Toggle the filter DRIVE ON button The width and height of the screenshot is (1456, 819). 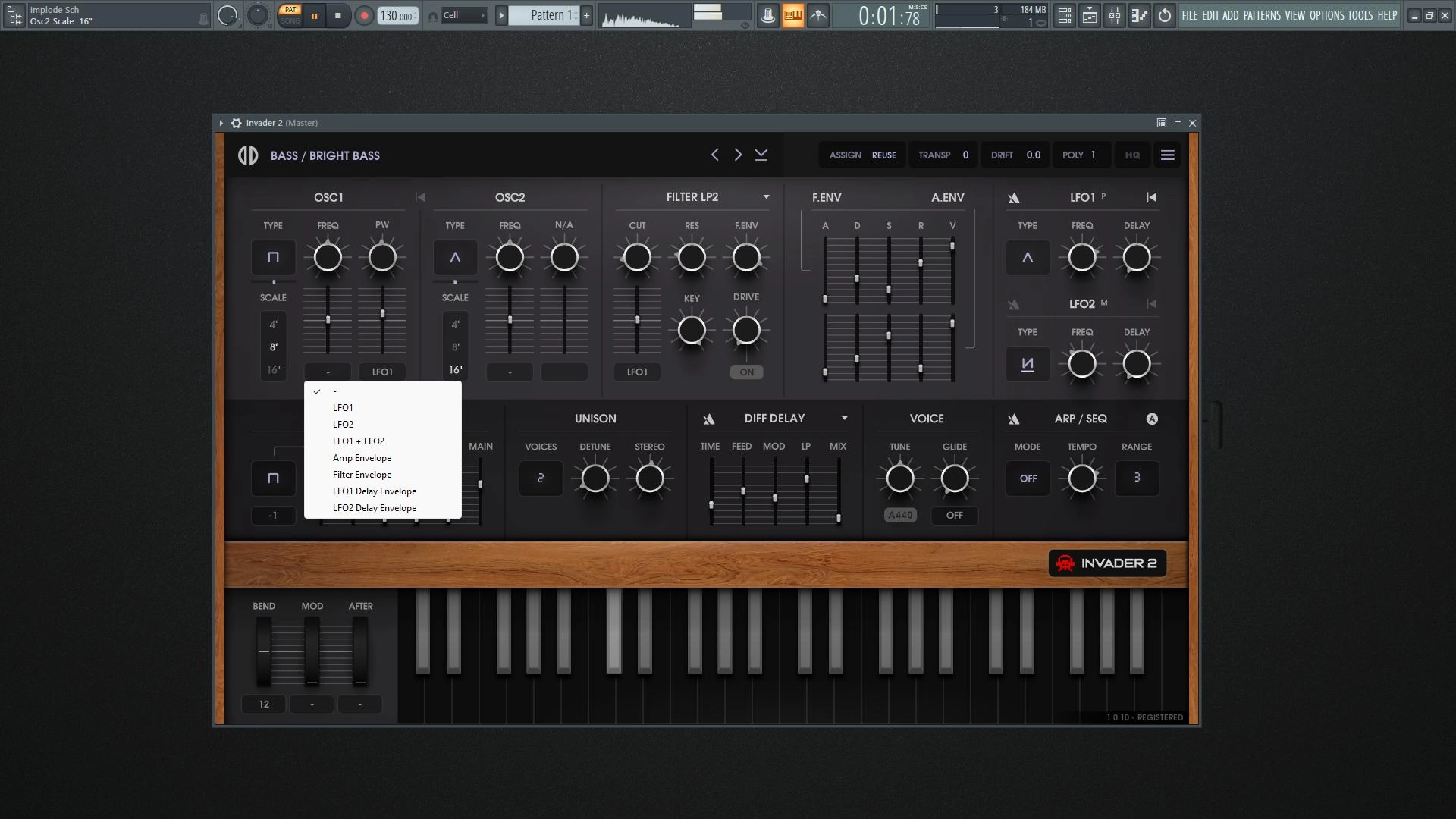click(747, 372)
